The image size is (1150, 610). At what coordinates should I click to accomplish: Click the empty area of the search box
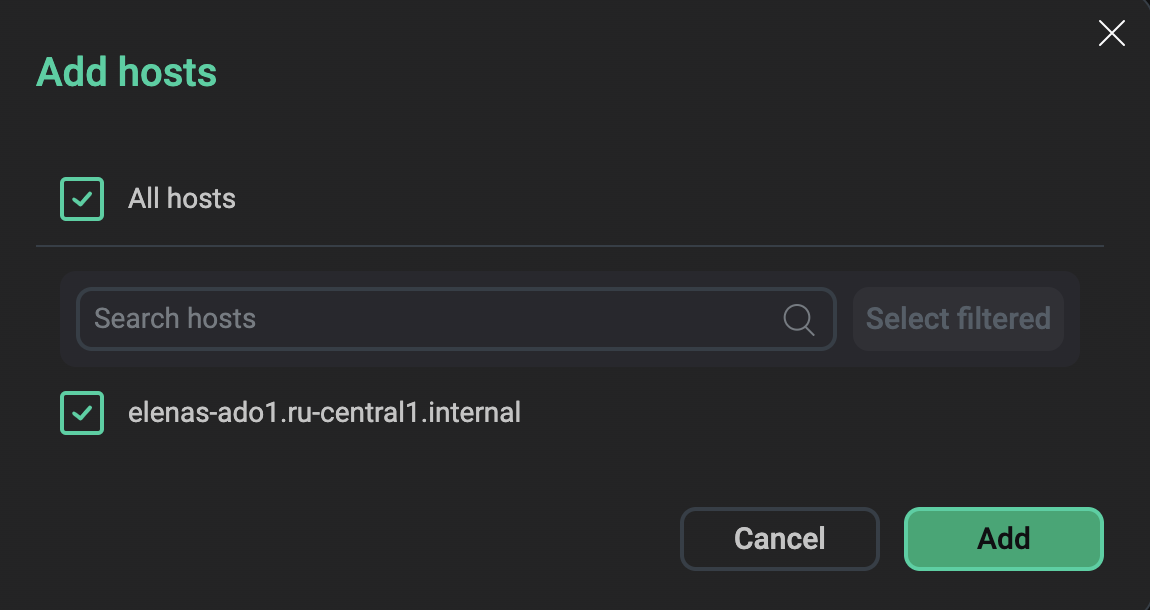tap(520, 319)
